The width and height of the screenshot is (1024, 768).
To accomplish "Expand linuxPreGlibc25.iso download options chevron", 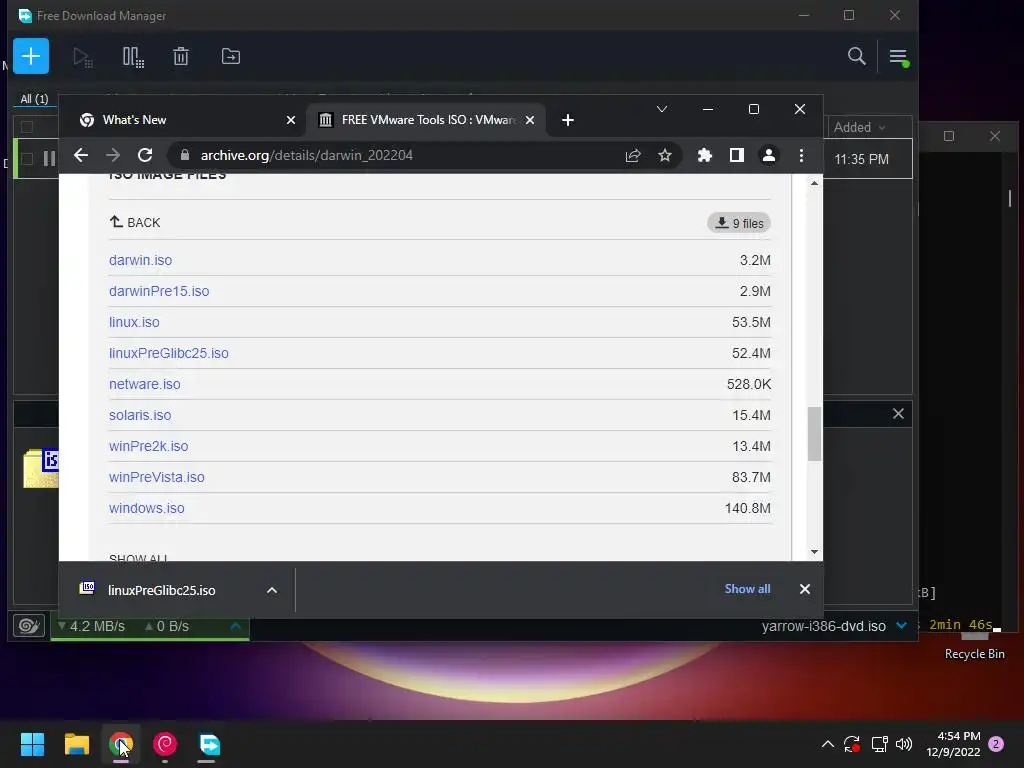I will coord(272,590).
